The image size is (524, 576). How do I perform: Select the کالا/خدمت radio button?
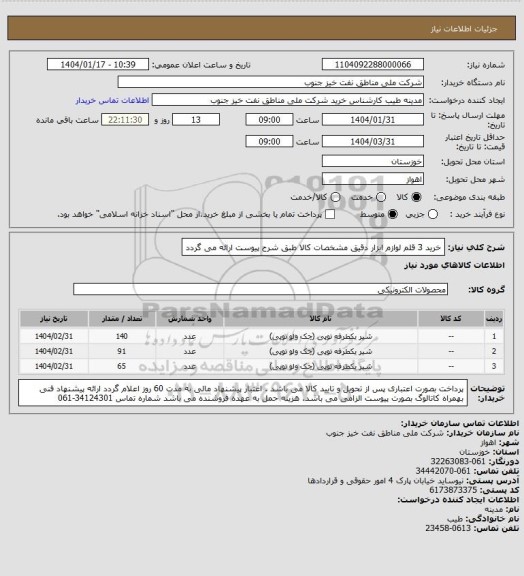pyautogui.click(x=335, y=197)
